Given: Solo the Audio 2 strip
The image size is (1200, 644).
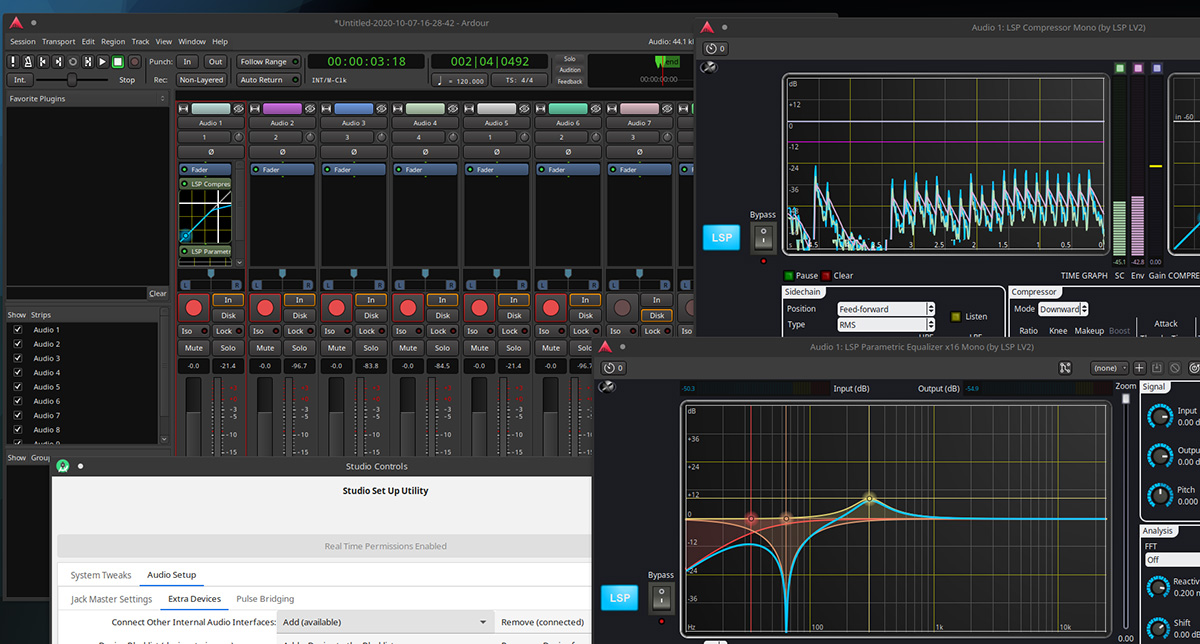Looking at the screenshot, I should coord(299,348).
